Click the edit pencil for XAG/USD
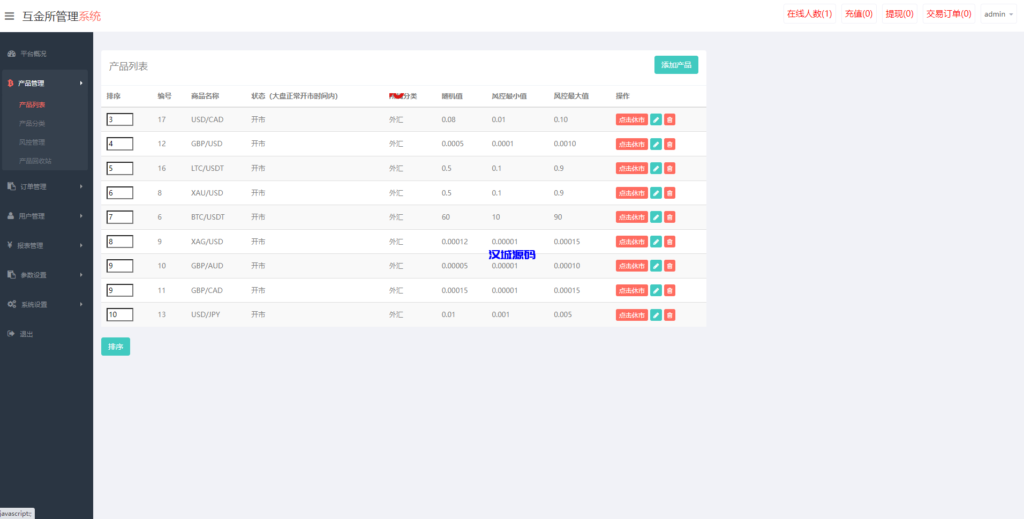The image size is (1024, 519). pyautogui.click(x=656, y=242)
